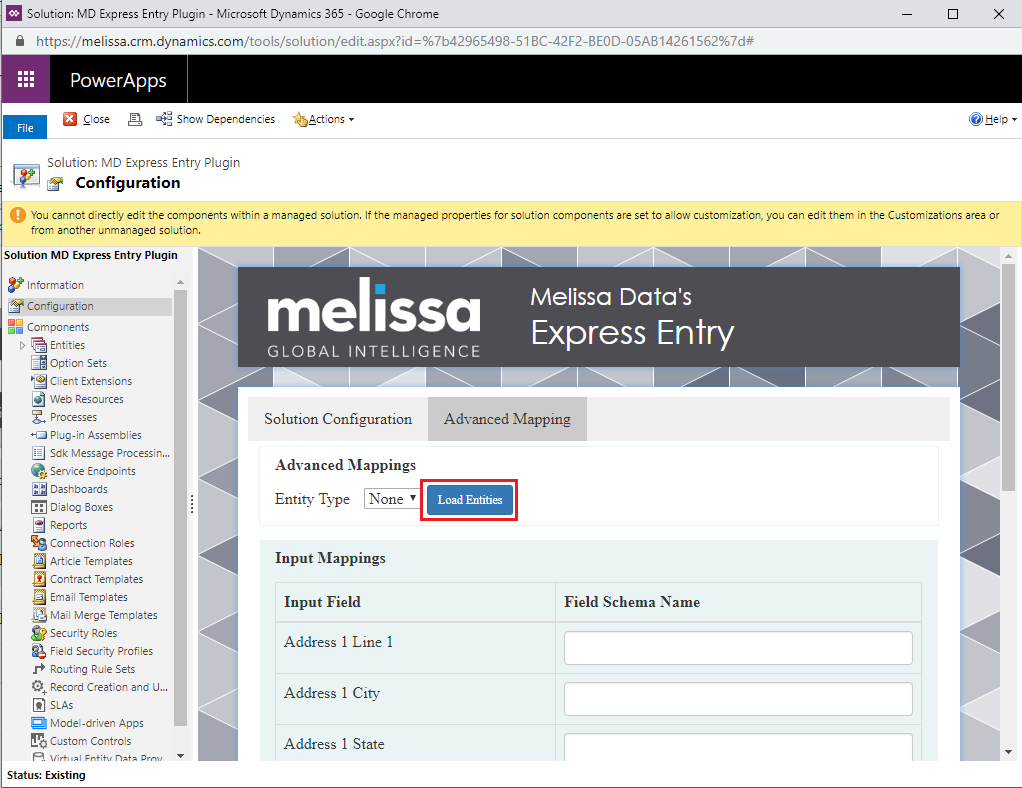The height and width of the screenshot is (788, 1022).
Task: Select Information in the solution sidebar
Action: click(x=55, y=285)
